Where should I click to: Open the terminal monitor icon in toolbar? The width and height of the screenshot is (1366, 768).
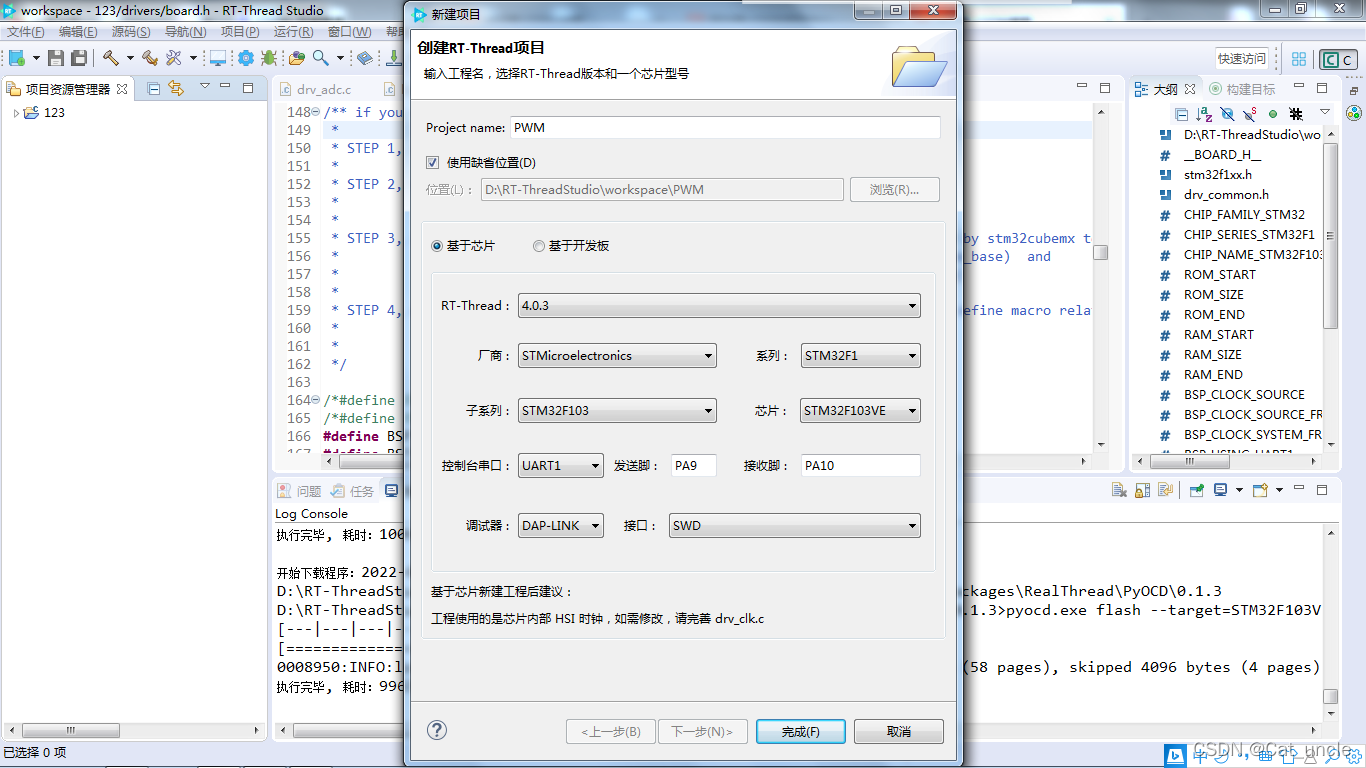pos(217,58)
